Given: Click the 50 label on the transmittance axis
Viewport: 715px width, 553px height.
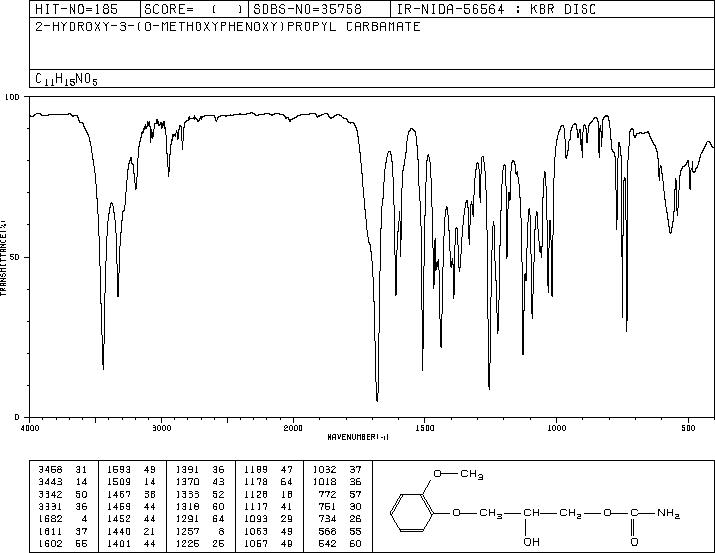Looking at the screenshot, I should [16, 257].
